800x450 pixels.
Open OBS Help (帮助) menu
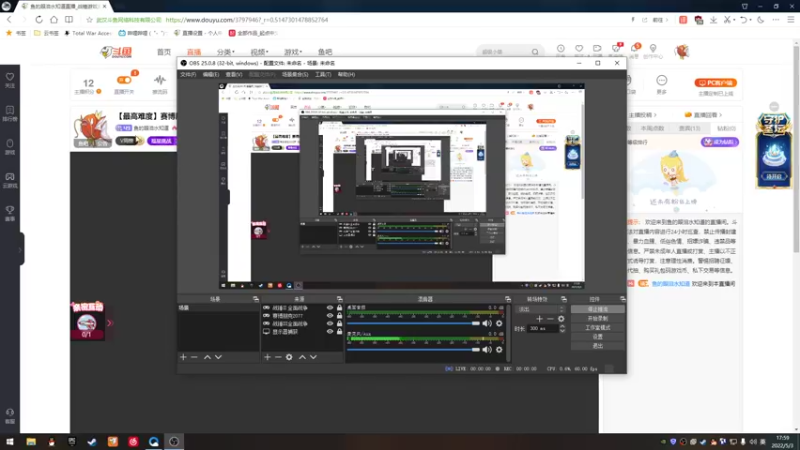(346, 74)
